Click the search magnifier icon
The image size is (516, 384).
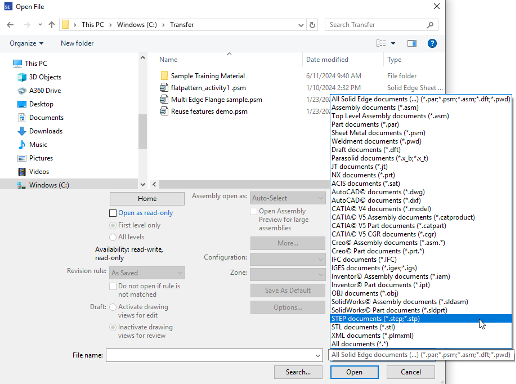point(430,25)
